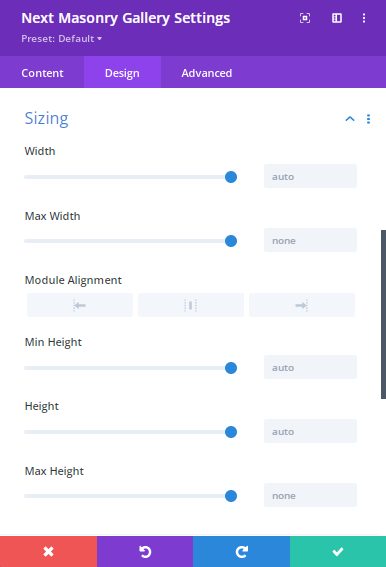Collapse the section via the Sizing title
This screenshot has width=386, height=567.
click(46, 119)
